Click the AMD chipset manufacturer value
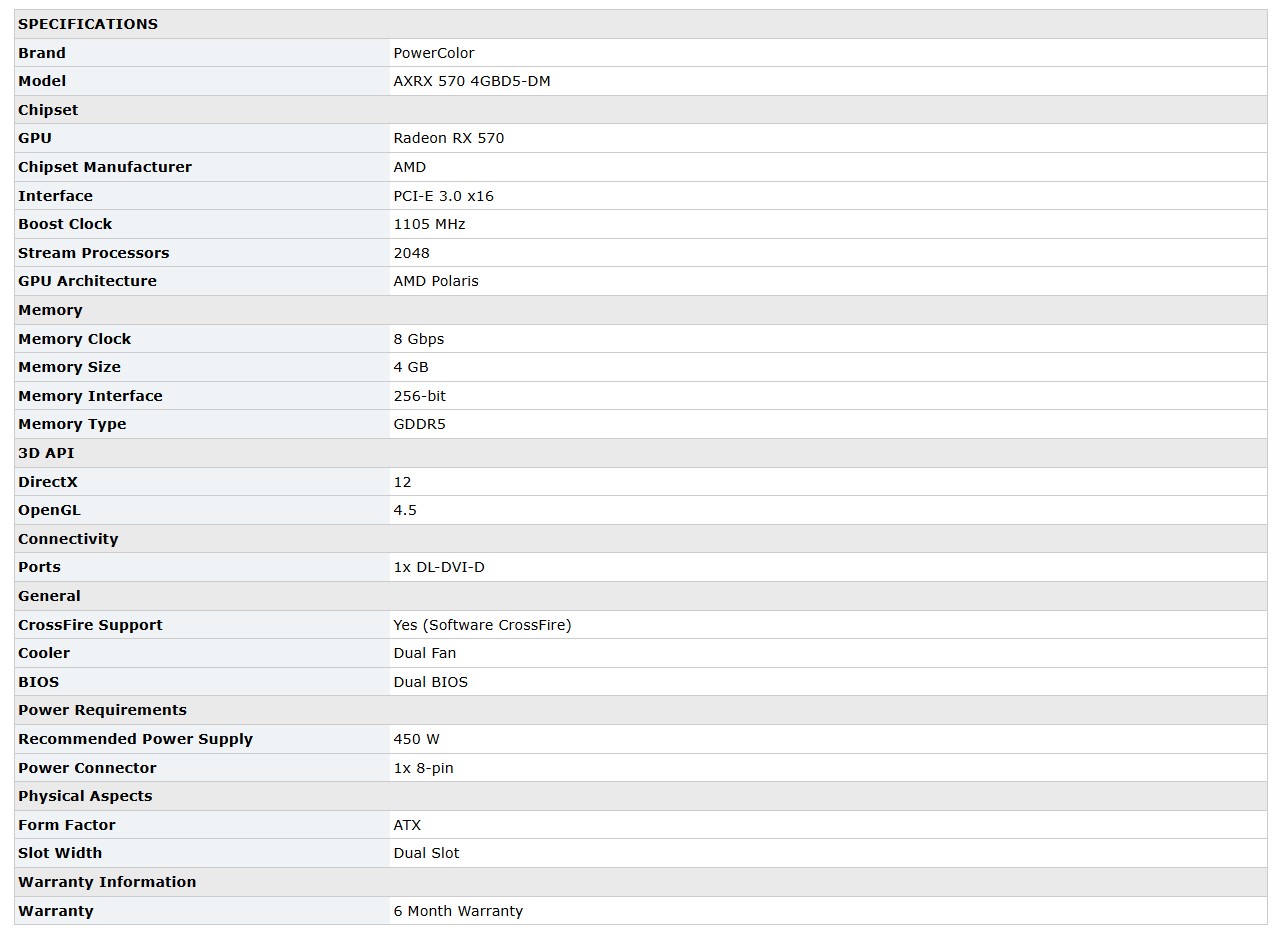 [x=410, y=167]
